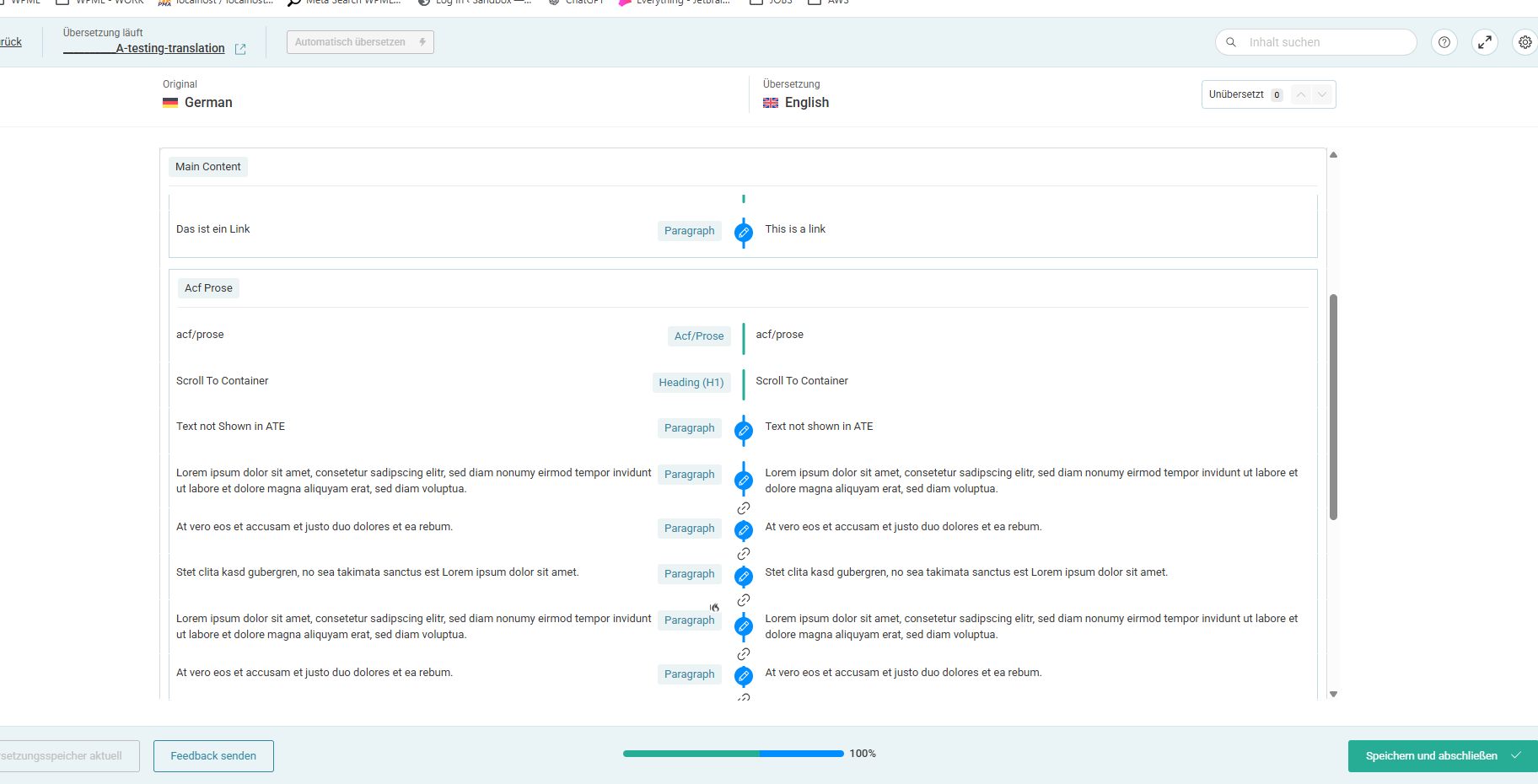
Task: Click the magnifier icon in the search box
Action: [1231, 42]
